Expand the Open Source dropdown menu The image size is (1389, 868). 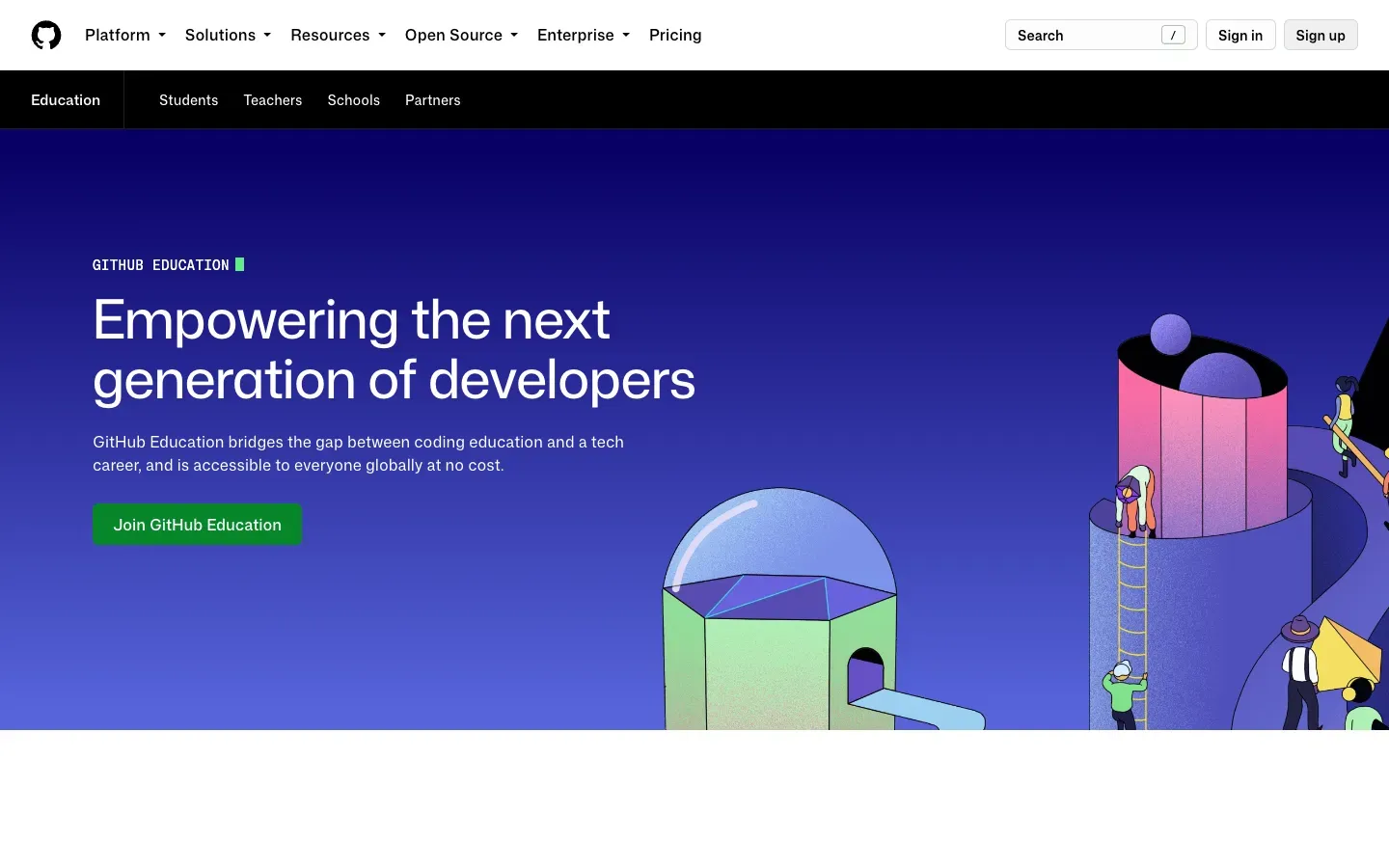tap(461, 35)
